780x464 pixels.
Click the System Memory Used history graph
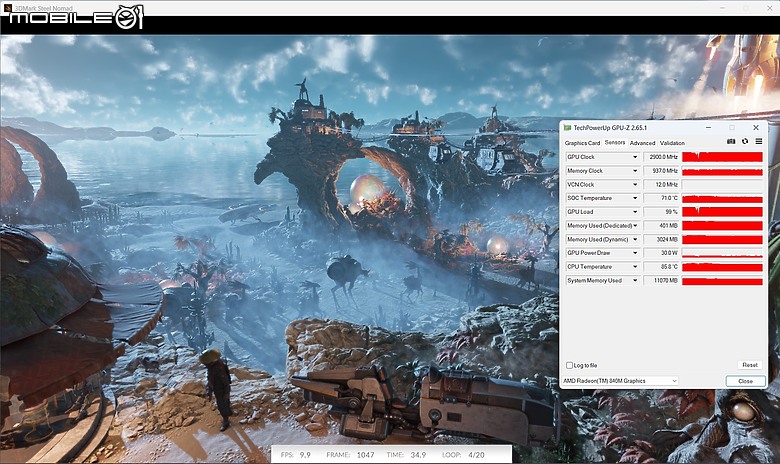(x=722, y=281)
